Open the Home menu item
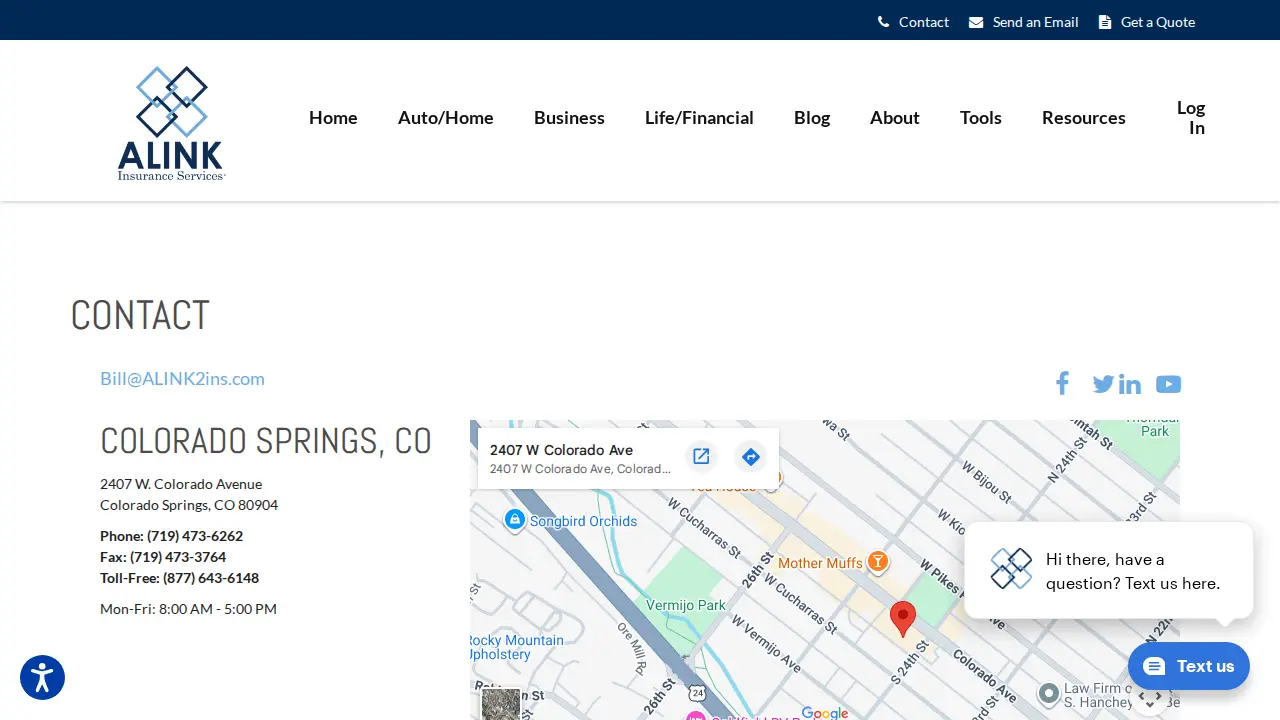The image size is (1280, 720). pos(333,117)
